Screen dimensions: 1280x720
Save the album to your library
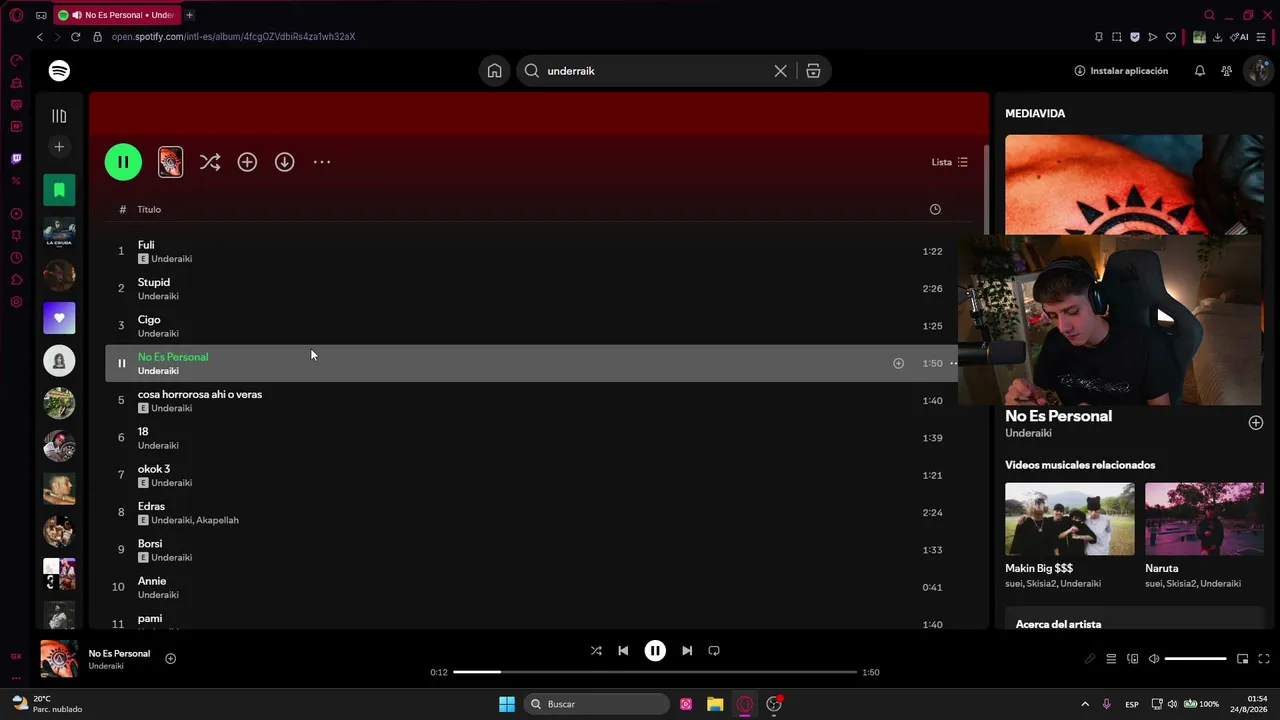coord(247,162)
